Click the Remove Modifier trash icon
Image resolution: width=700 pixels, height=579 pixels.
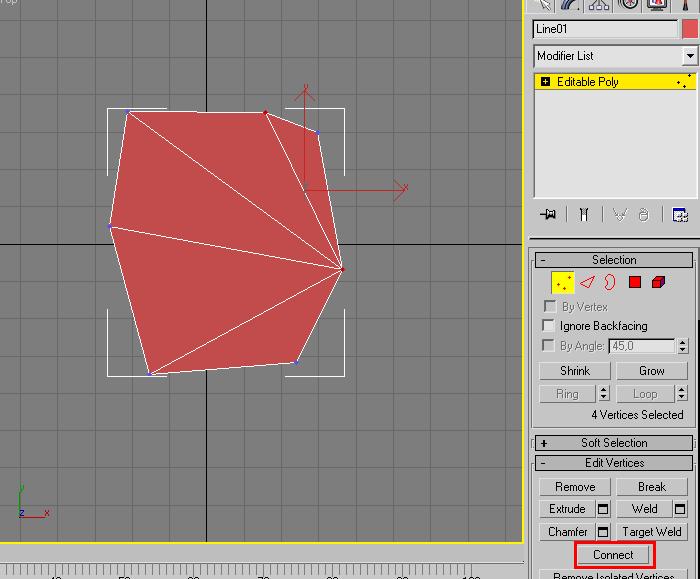(643, 215)
